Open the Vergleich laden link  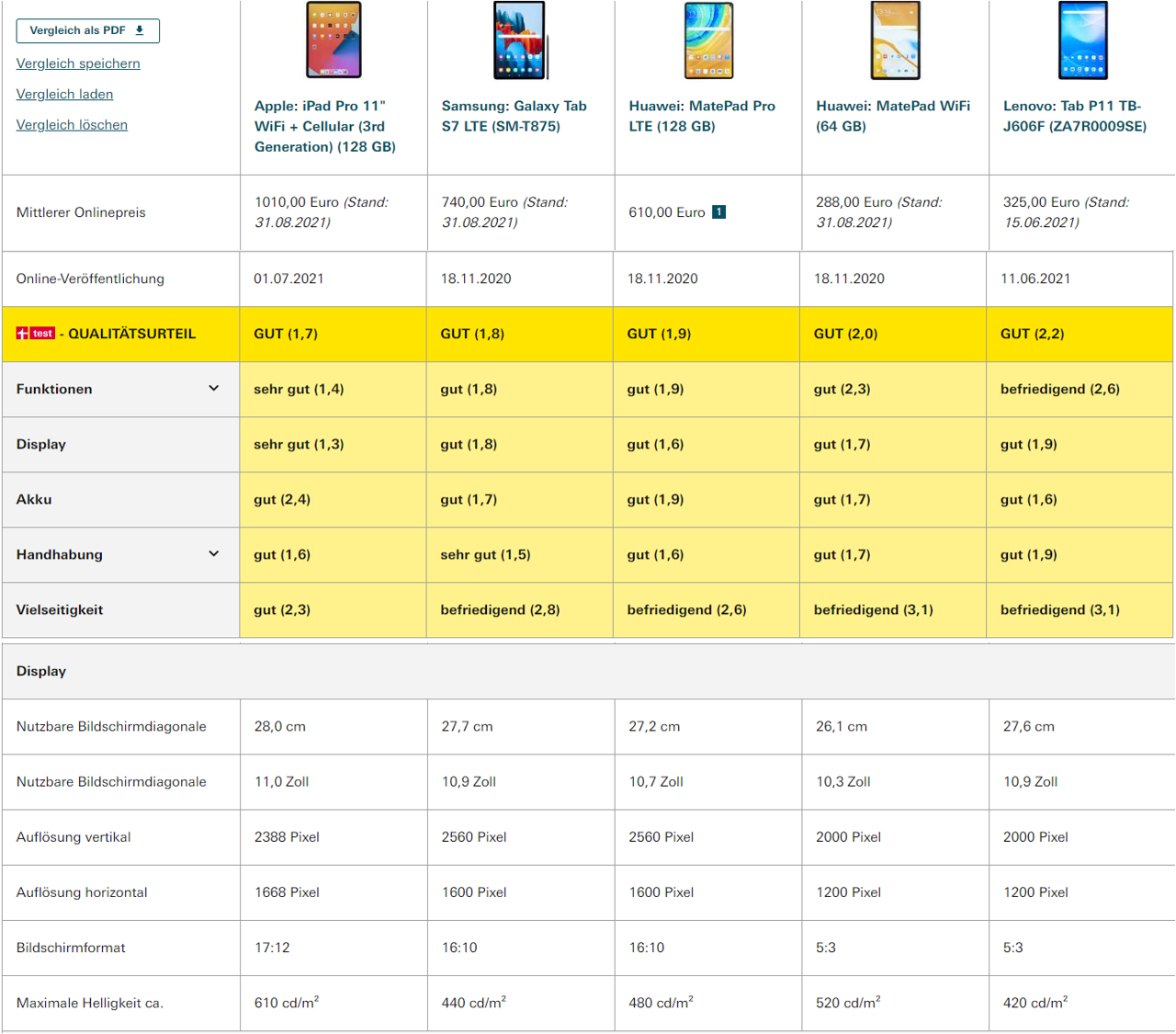[x=64, y=94]
